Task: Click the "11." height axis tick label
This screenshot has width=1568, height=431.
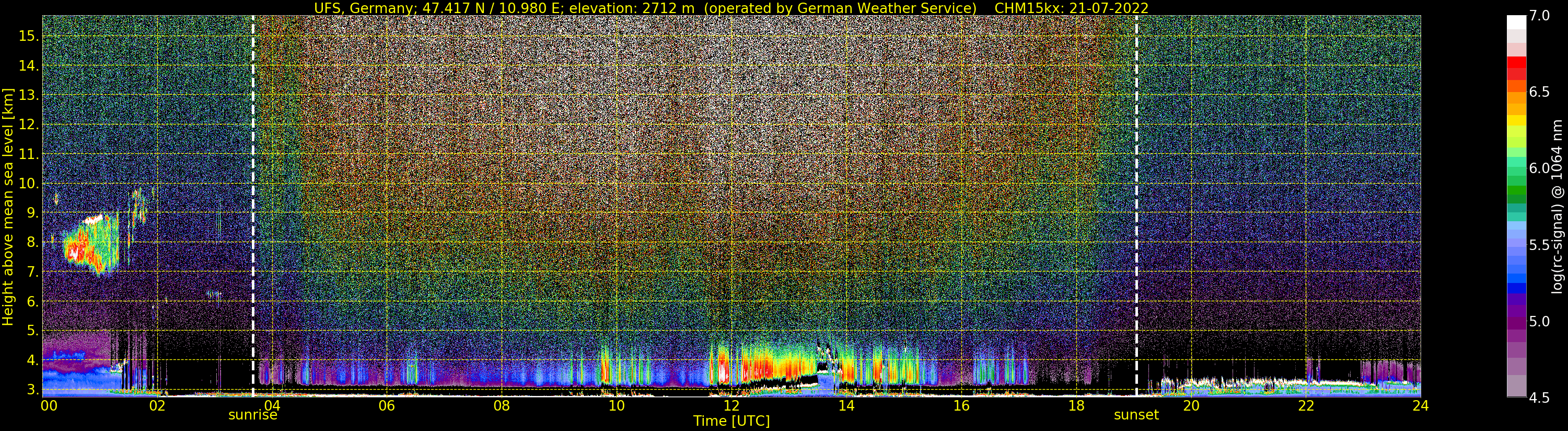Action: pos(28,154)
